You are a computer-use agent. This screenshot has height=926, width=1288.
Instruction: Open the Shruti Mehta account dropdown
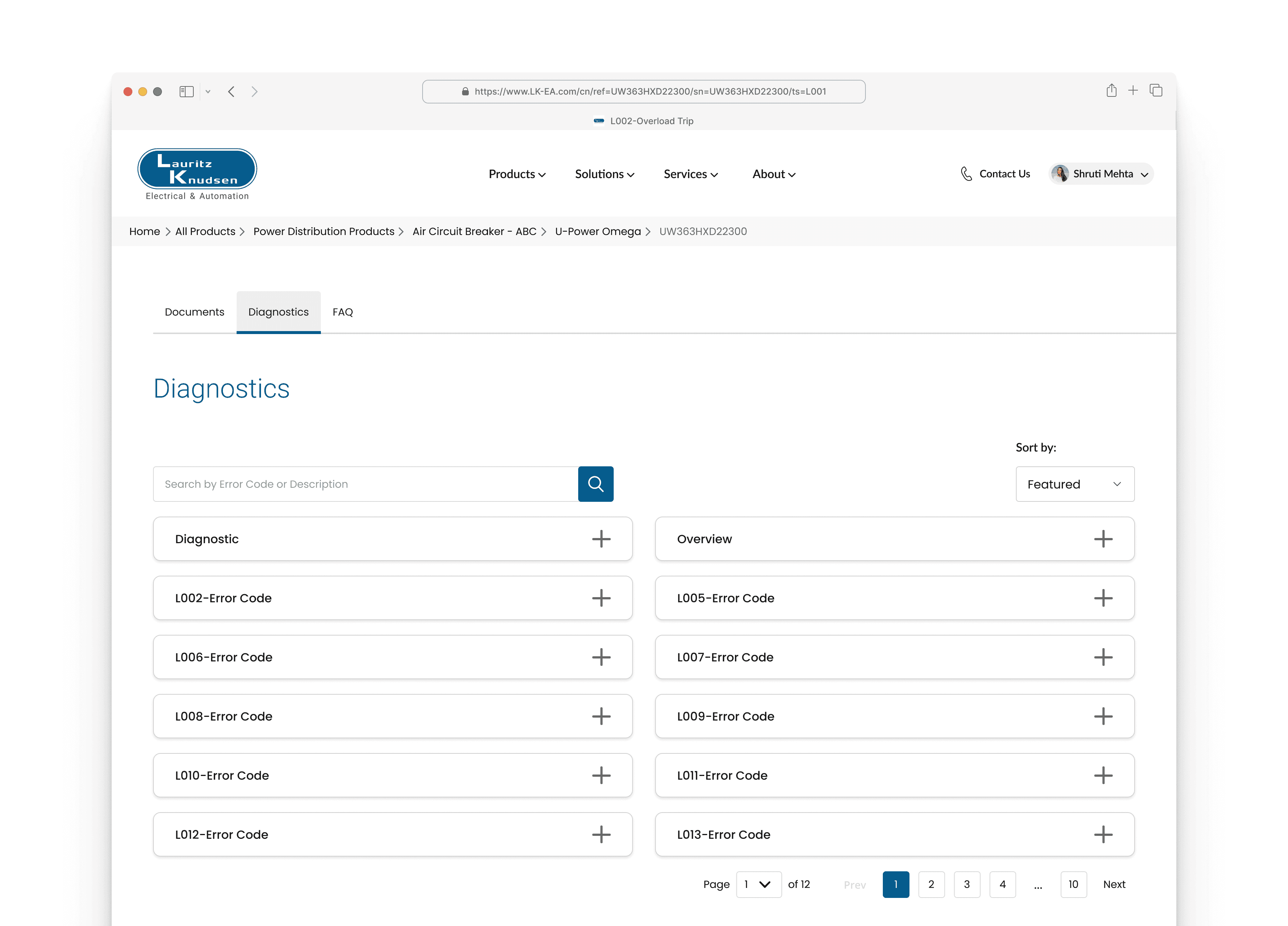pos(1101,174)
